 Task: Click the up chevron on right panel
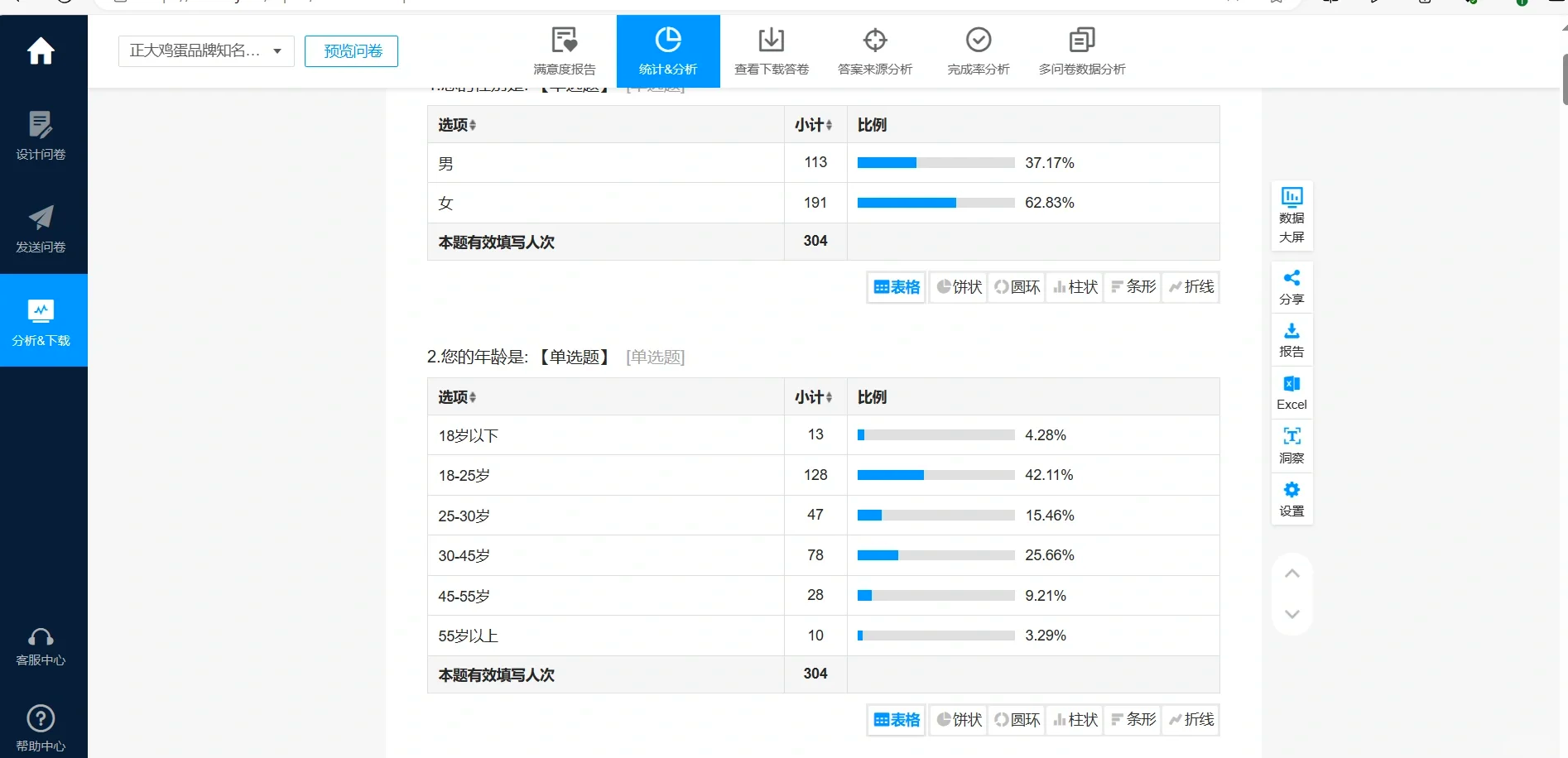coord(1291,572)
